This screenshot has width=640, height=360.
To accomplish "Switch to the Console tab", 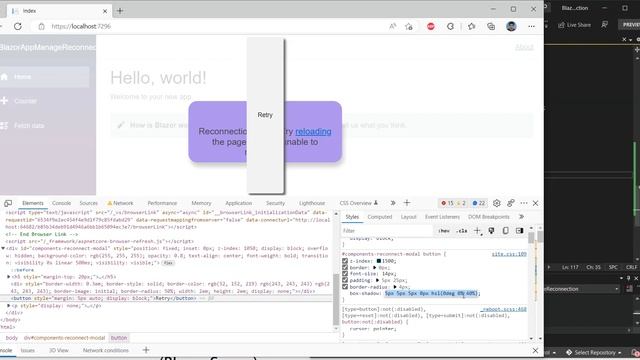I will pyautogui.click(x=61, y=203).
